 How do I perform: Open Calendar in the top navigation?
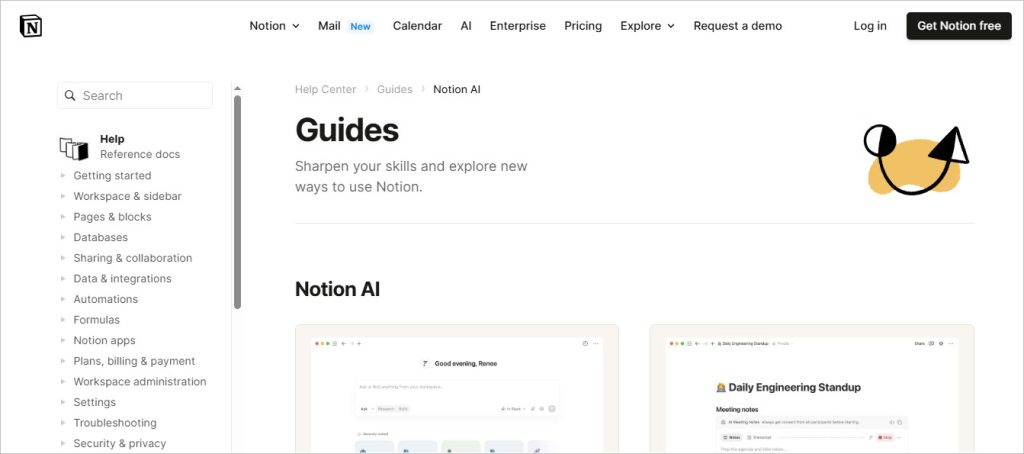pyautogui.click(x=417, y=26)
